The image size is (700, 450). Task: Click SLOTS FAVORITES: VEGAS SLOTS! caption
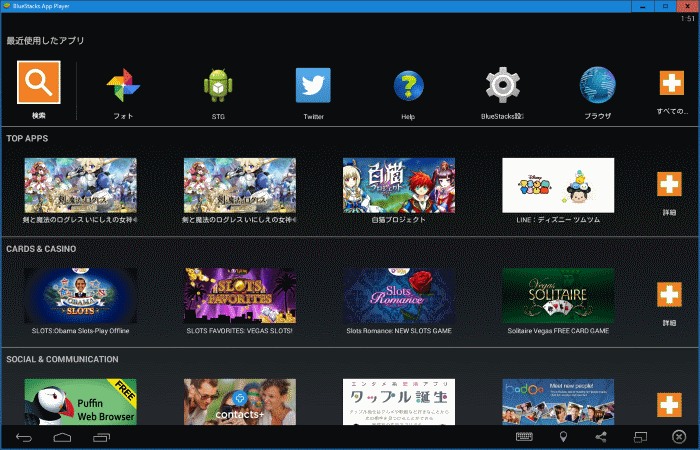click(x=240, y=331)
